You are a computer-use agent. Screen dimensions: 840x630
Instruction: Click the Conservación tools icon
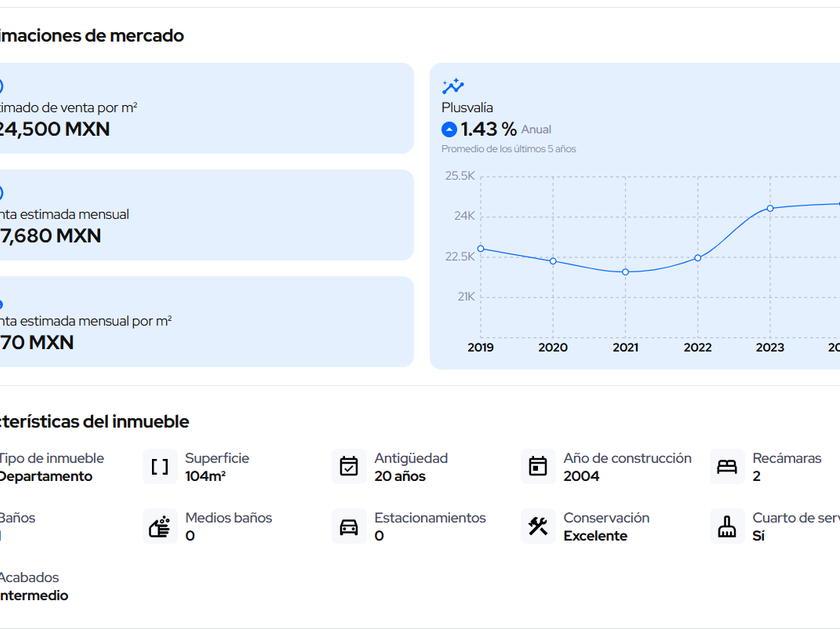click(x=538, y=527)
